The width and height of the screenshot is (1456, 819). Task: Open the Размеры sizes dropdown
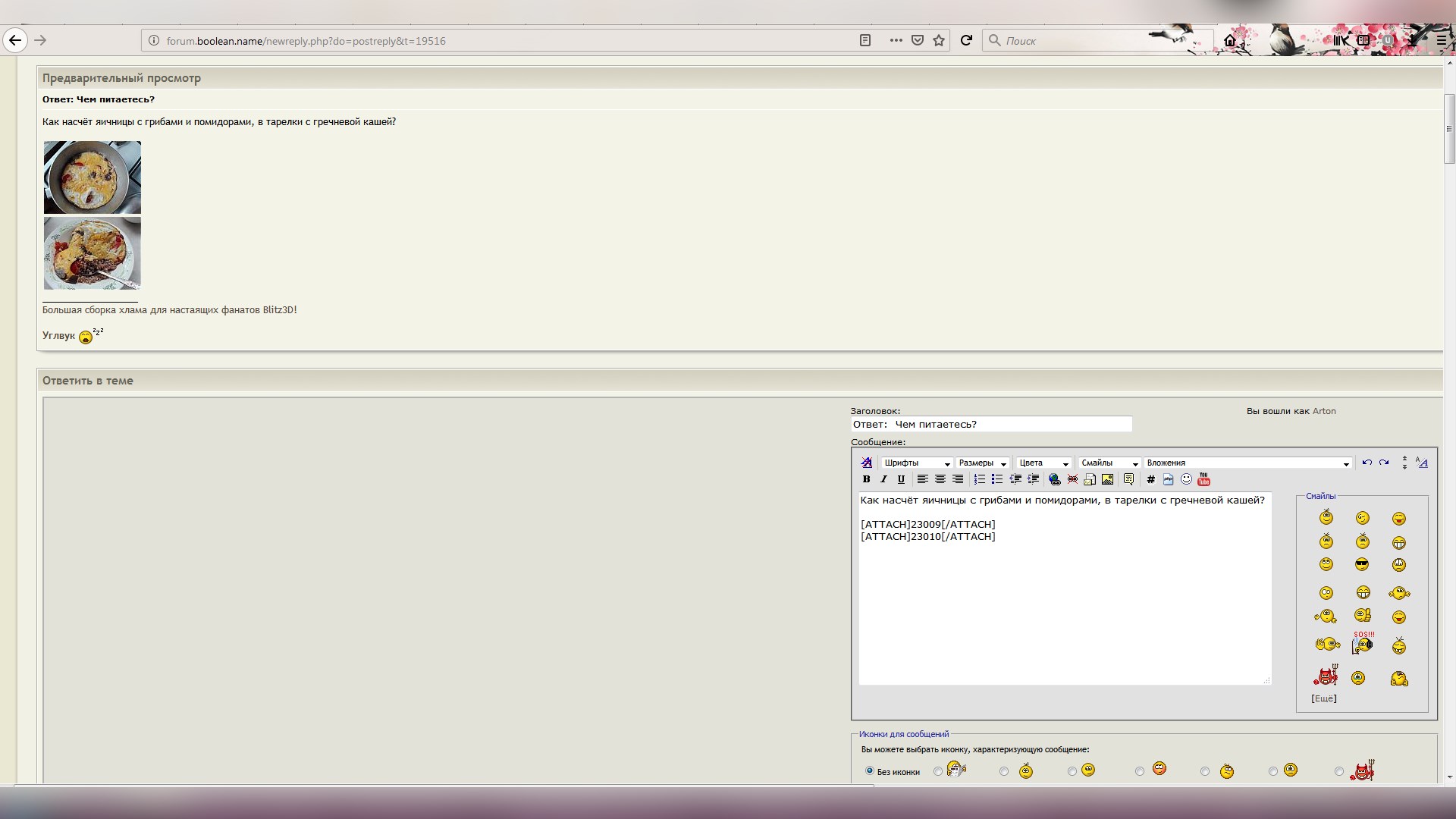[x=982, y=463]
